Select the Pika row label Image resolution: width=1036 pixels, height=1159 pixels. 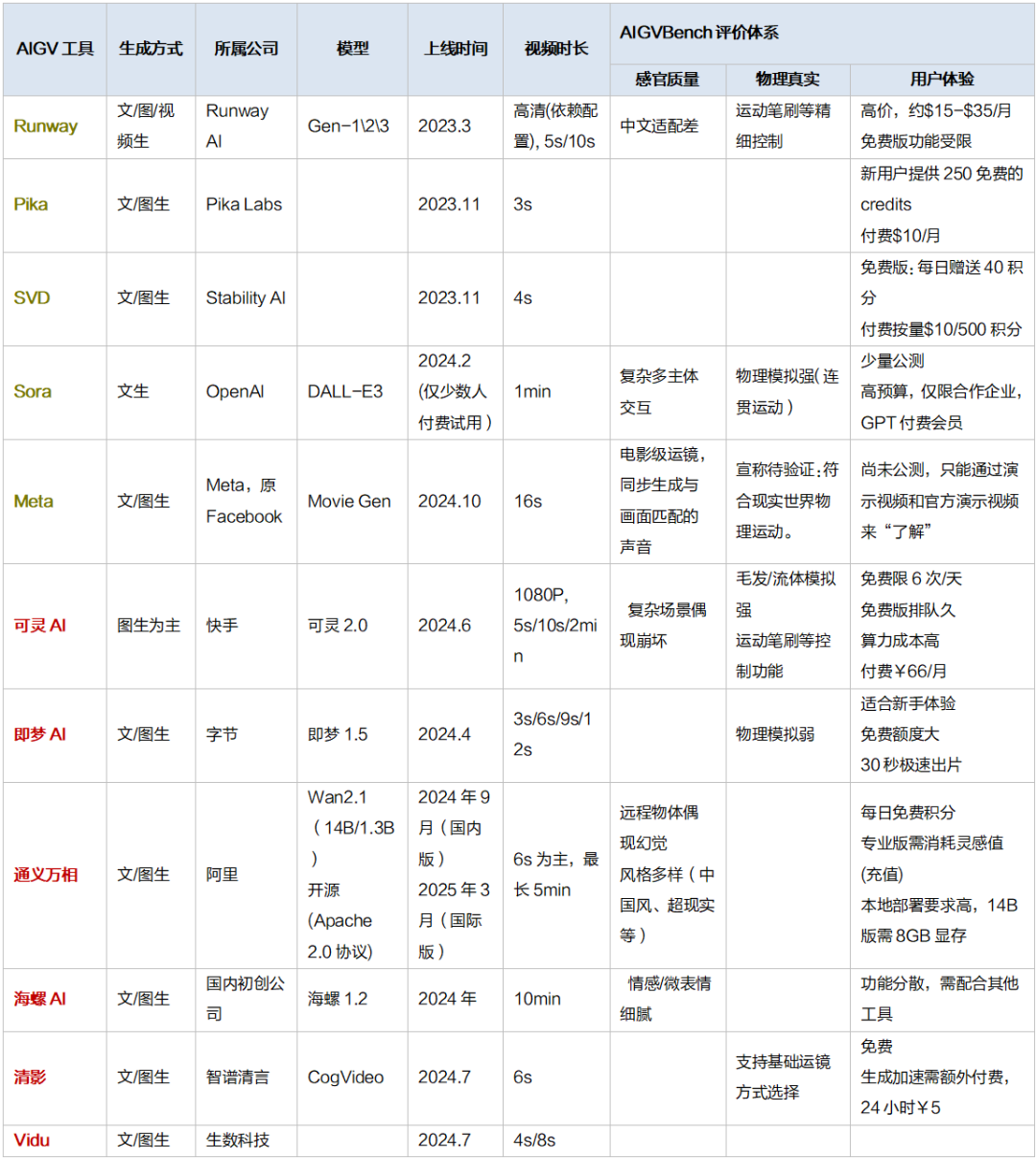click(32, 204)
